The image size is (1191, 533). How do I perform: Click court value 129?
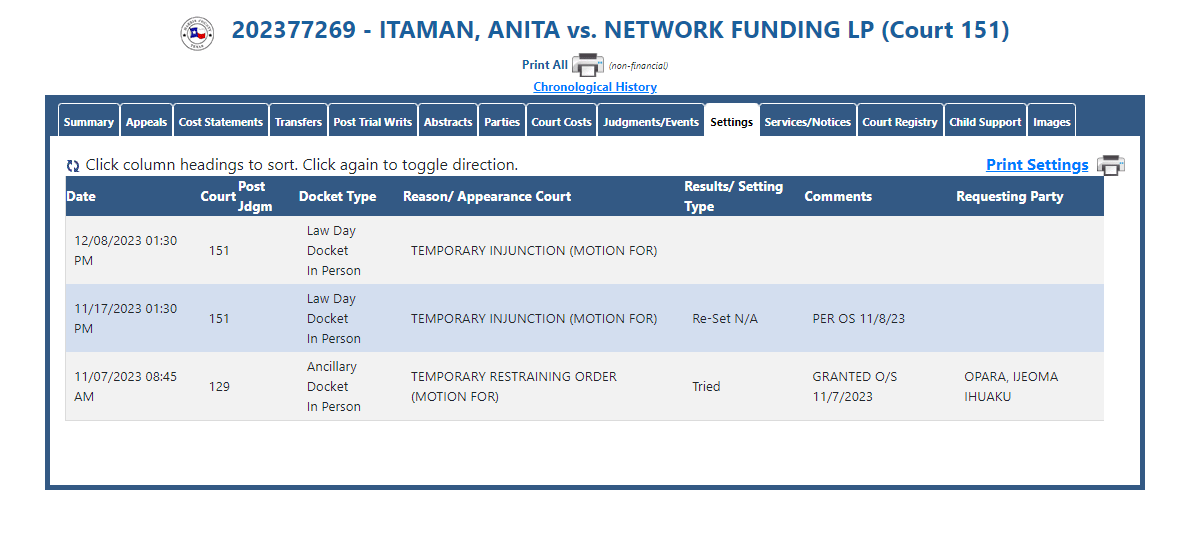point(219,386)
